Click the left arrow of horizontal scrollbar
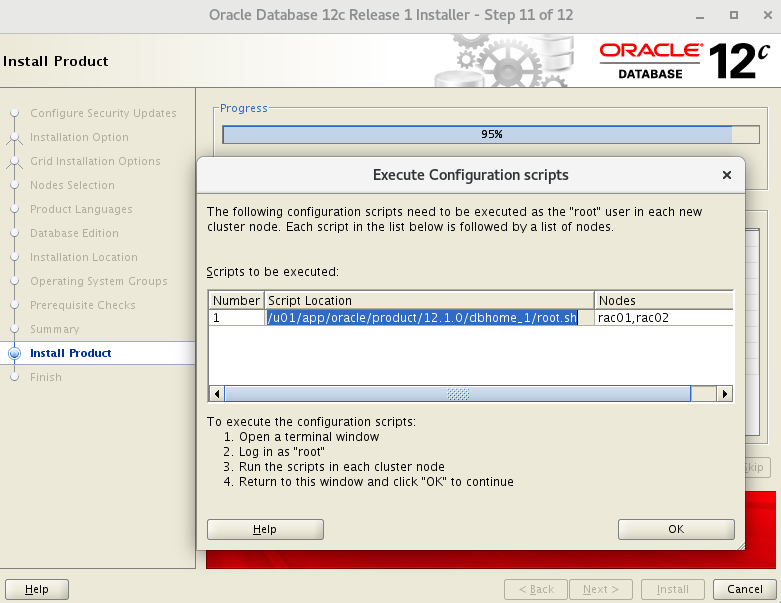This screenshot has width=781, height=603. [216, 394]
